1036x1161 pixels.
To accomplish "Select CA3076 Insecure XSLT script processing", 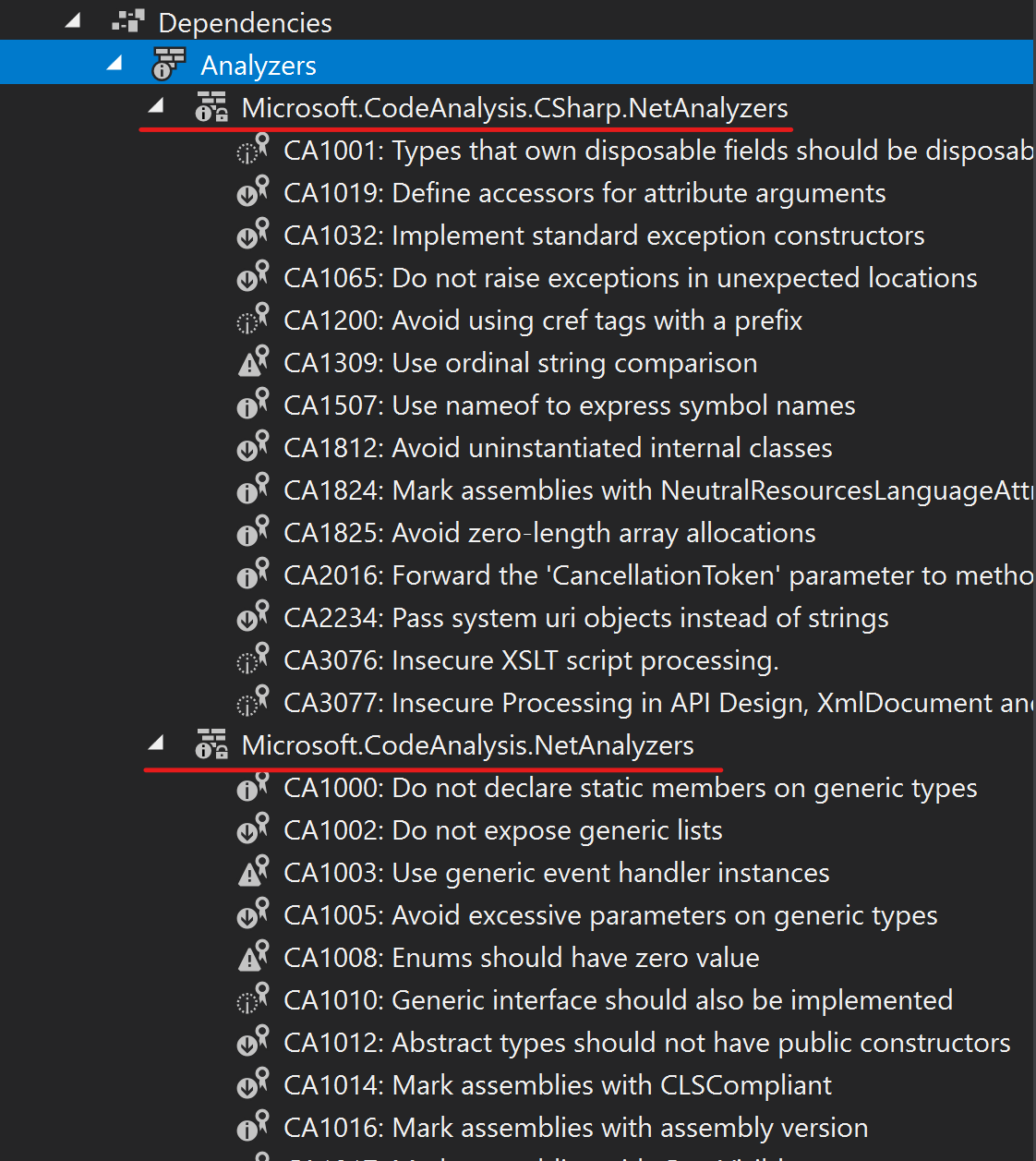I will pos(531,660).
